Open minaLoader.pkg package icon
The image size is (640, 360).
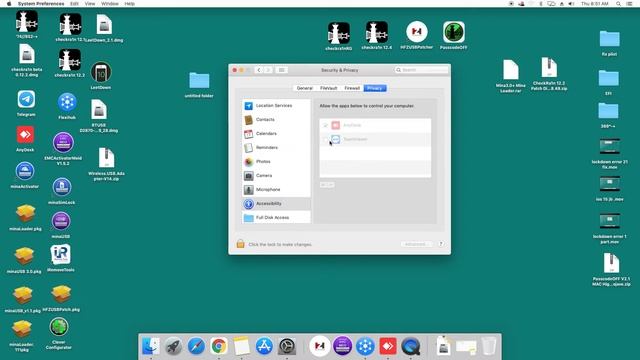25,213
